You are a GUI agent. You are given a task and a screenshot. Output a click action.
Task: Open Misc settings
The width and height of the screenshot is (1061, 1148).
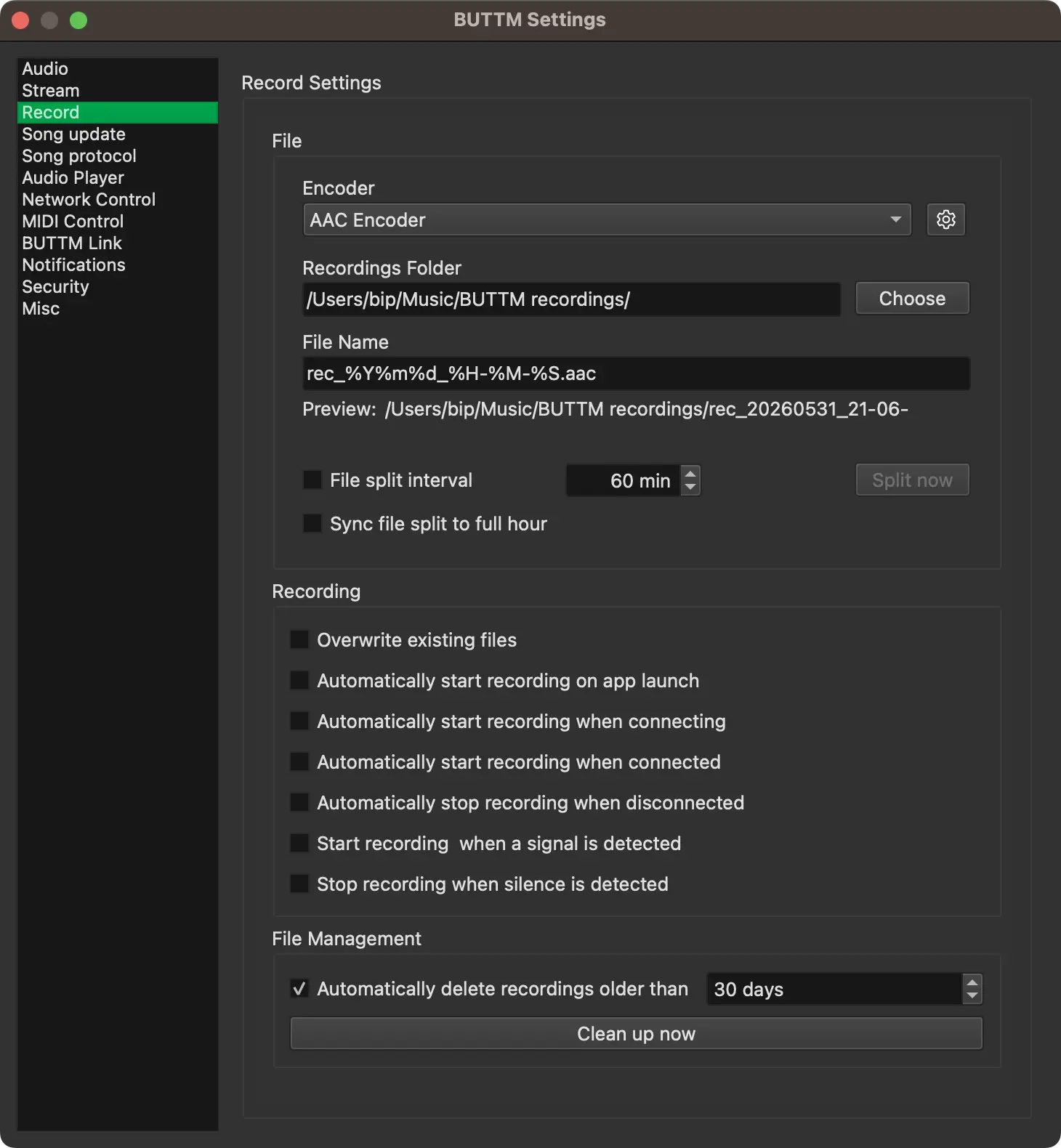(118, 309)
